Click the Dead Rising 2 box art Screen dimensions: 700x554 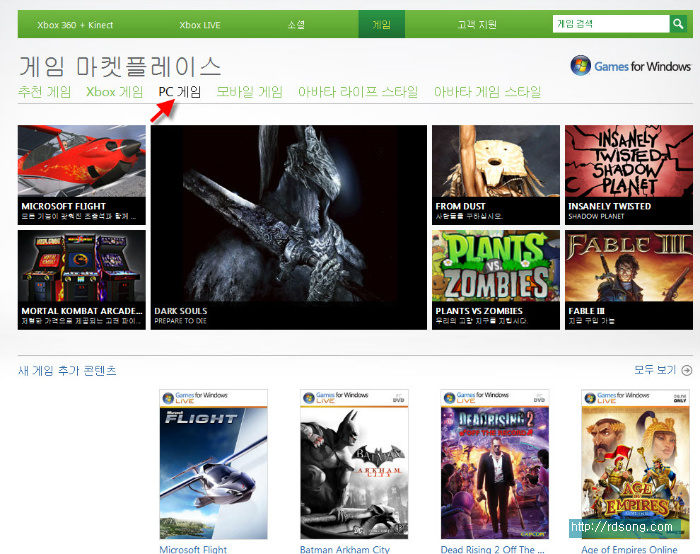pyautogui.click(x=495, y=465)
